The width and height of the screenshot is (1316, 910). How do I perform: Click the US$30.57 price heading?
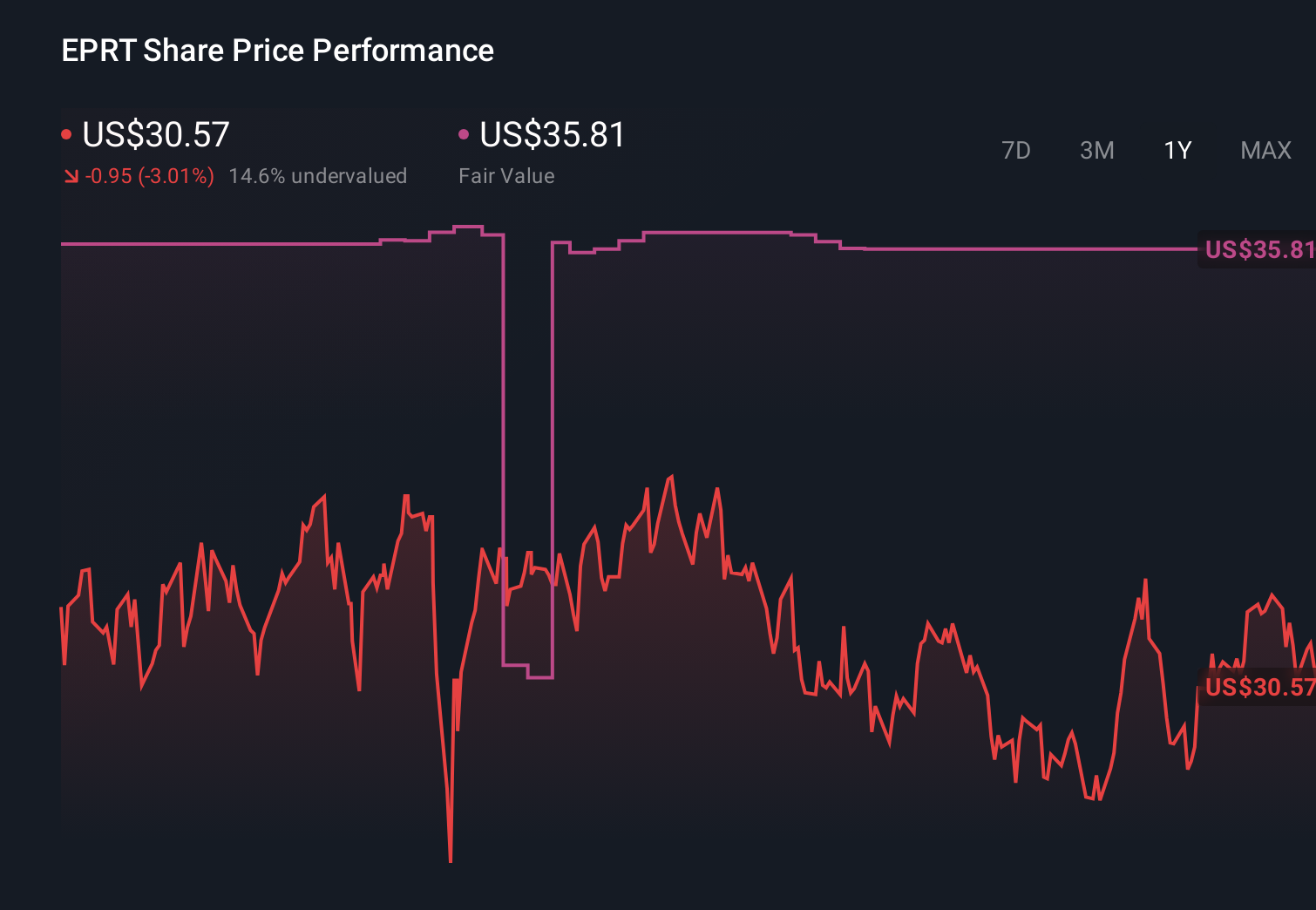click(155, 135)
